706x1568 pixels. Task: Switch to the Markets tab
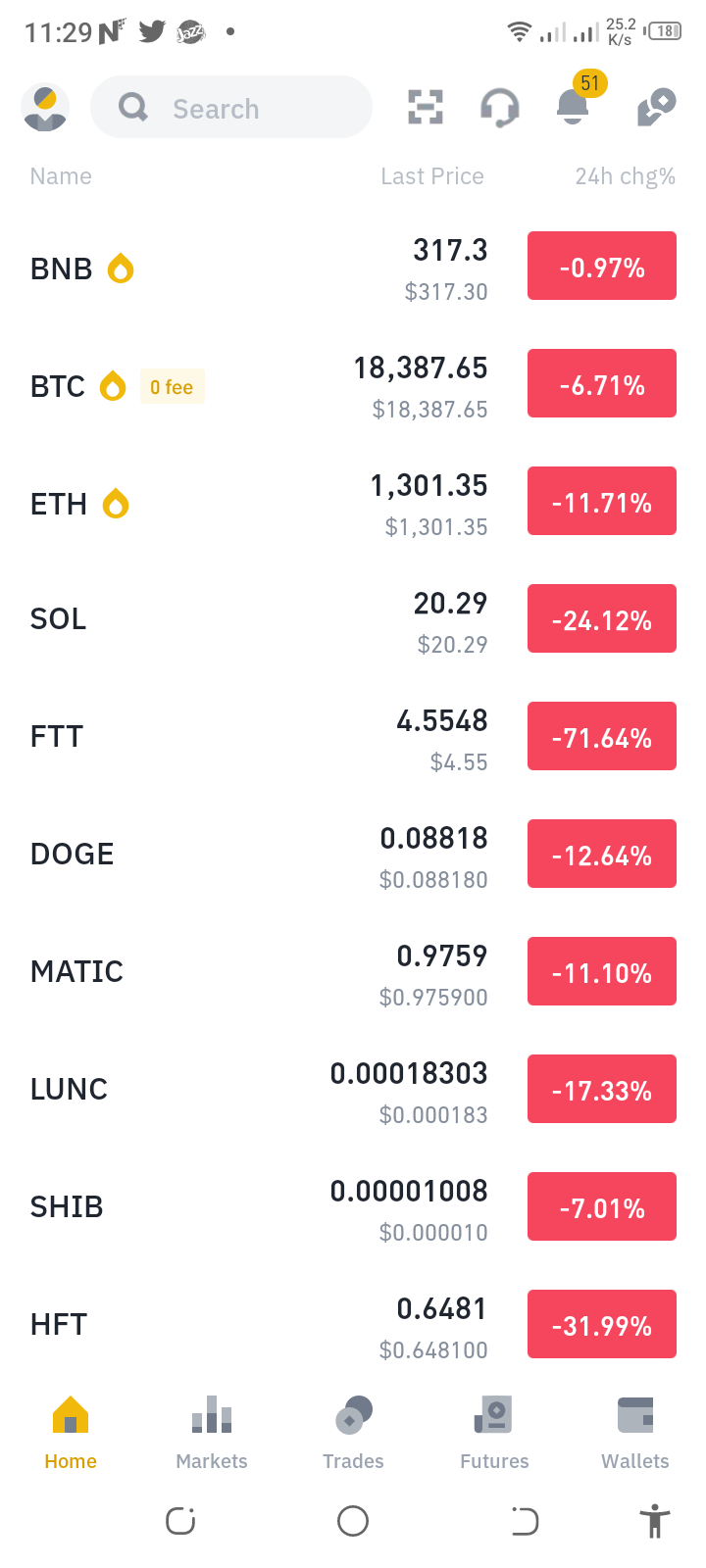point(212,1433)
